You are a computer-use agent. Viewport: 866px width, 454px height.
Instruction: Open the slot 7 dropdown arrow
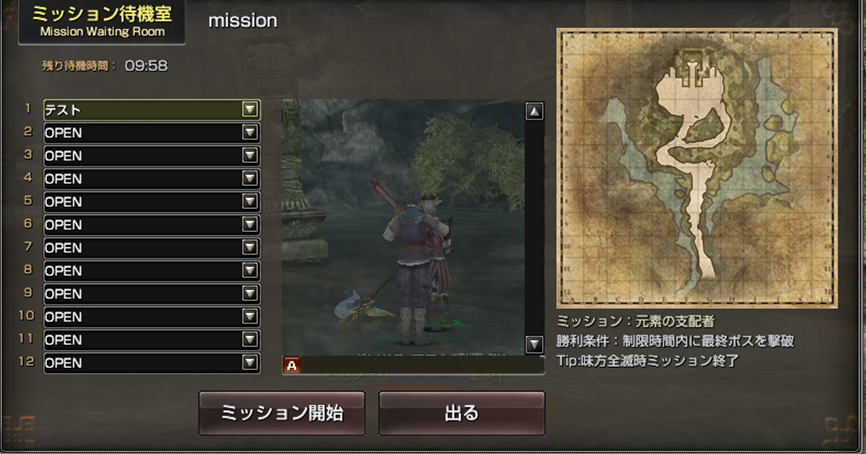point(250,248)
